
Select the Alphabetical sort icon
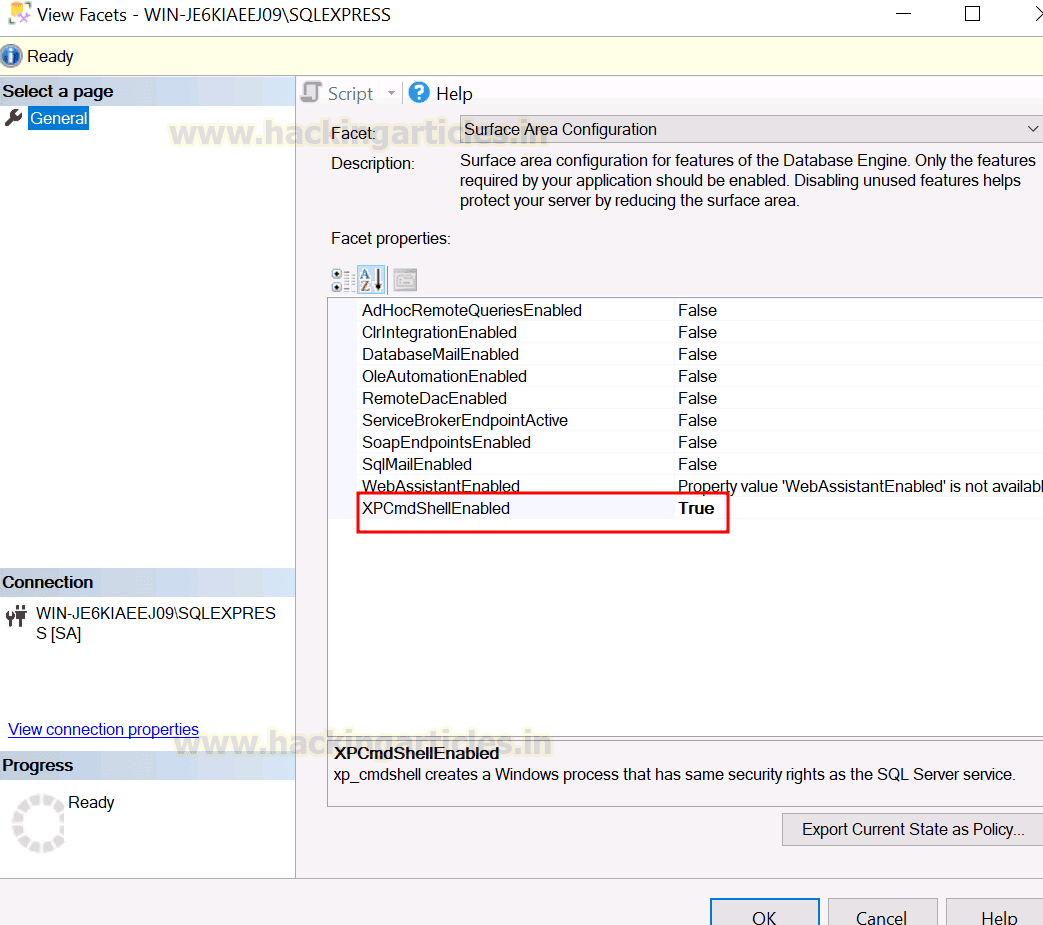371,280
